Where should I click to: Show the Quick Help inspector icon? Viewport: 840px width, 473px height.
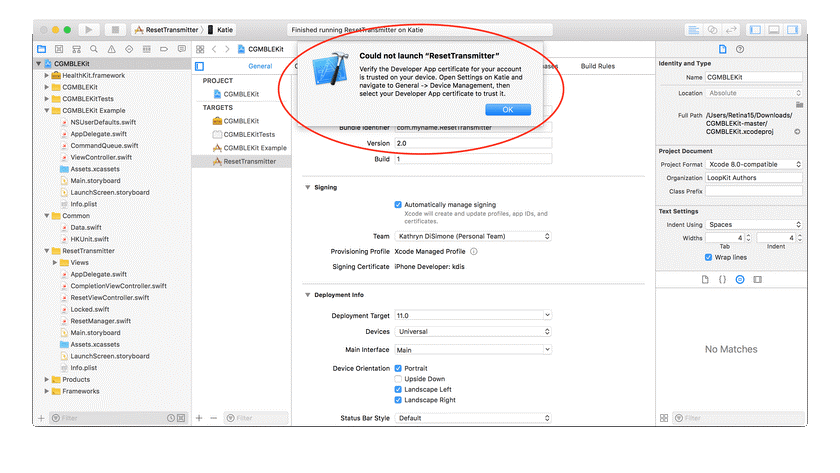pos(740,49)
